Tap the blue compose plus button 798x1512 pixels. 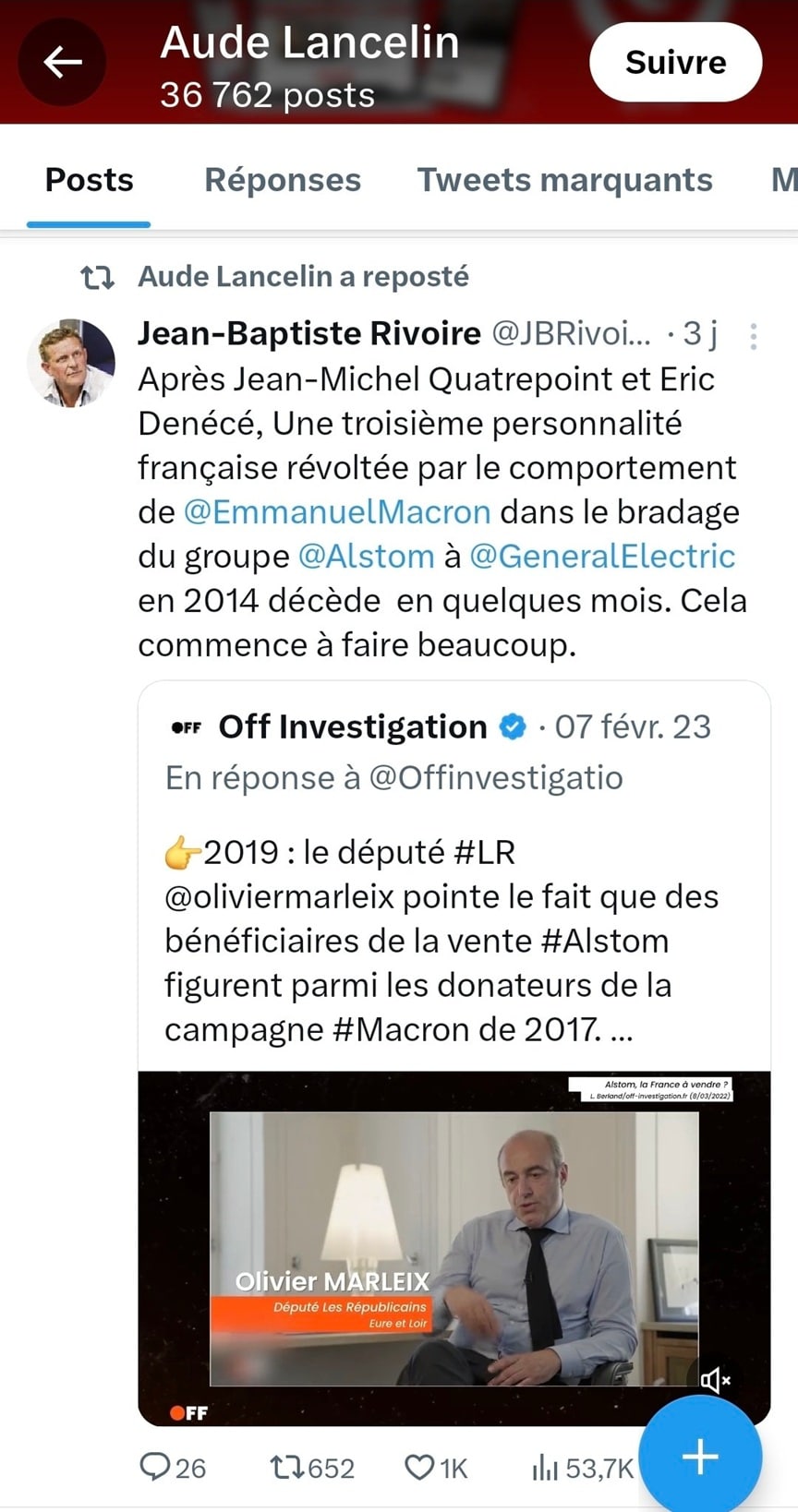coord(700,1457)
